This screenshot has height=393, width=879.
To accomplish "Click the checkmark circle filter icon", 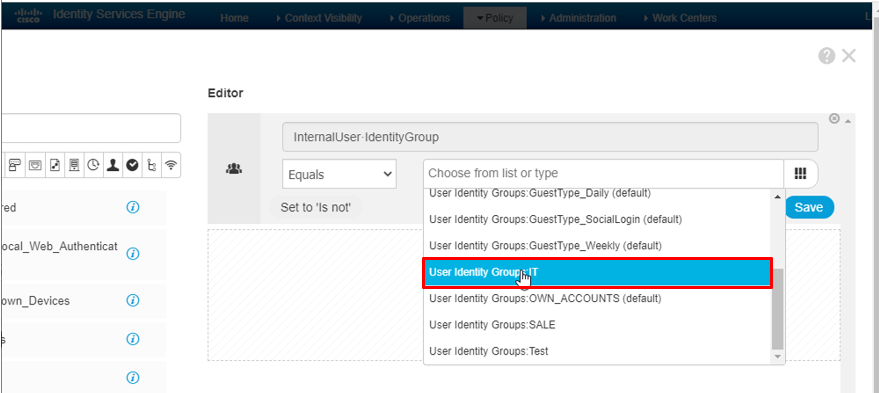I will [132, 165].
